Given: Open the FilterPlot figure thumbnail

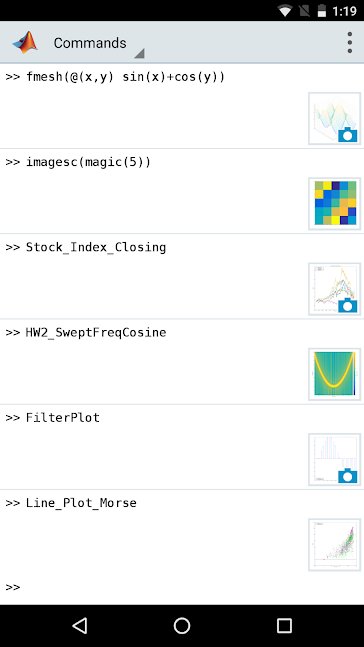Looking at the screenshot, I should pos(334,459).
